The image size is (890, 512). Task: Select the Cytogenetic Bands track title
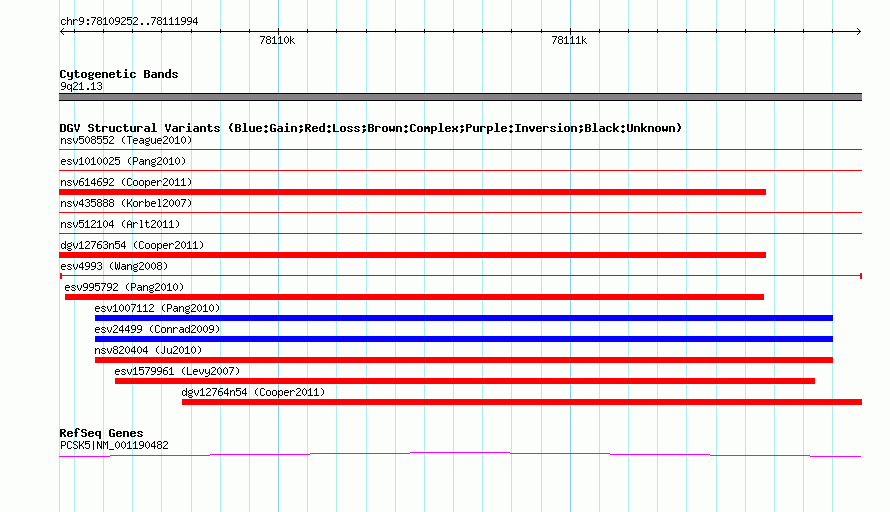tap(119, 74)
